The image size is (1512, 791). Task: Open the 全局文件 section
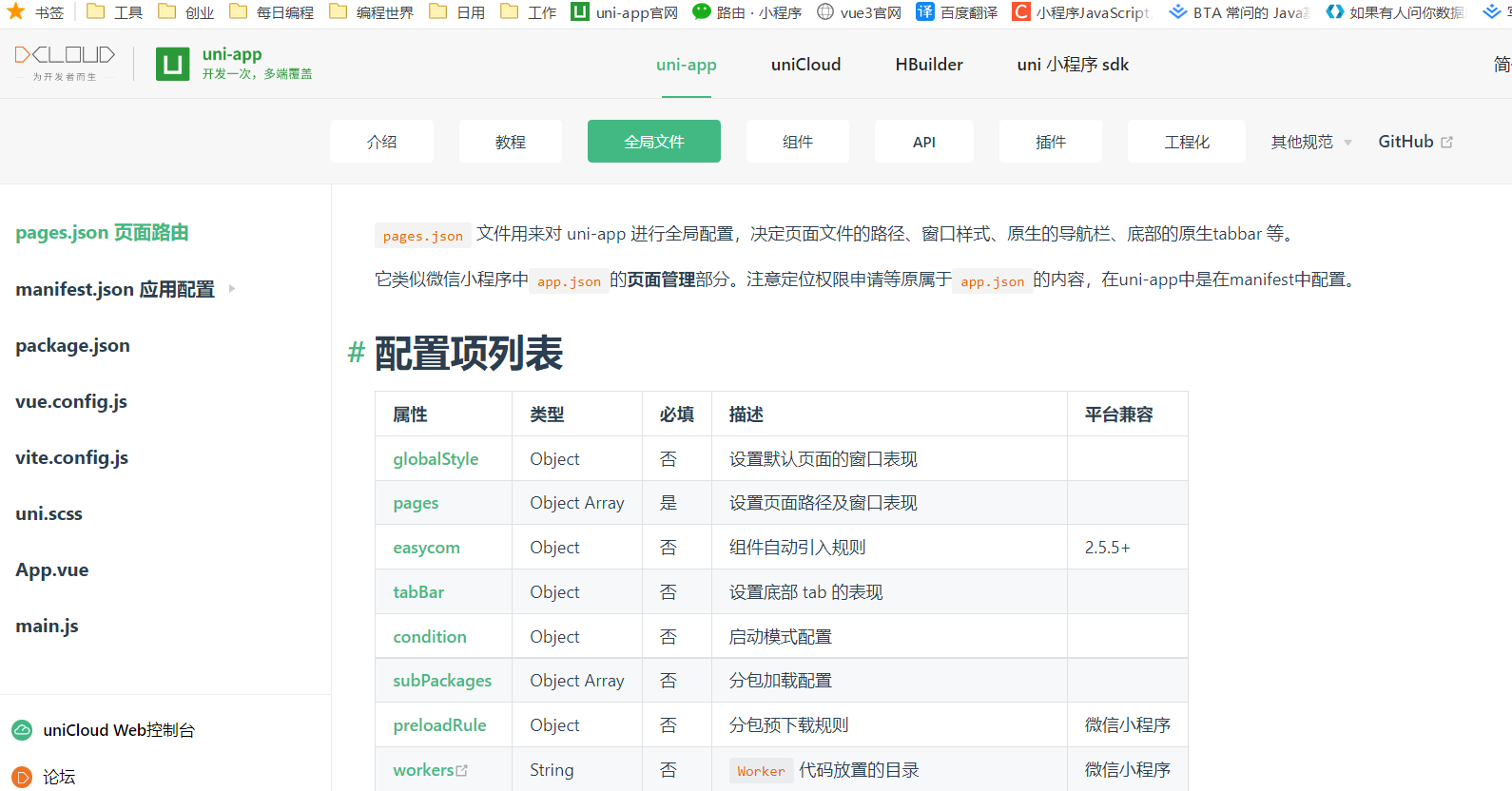point(654,142)
